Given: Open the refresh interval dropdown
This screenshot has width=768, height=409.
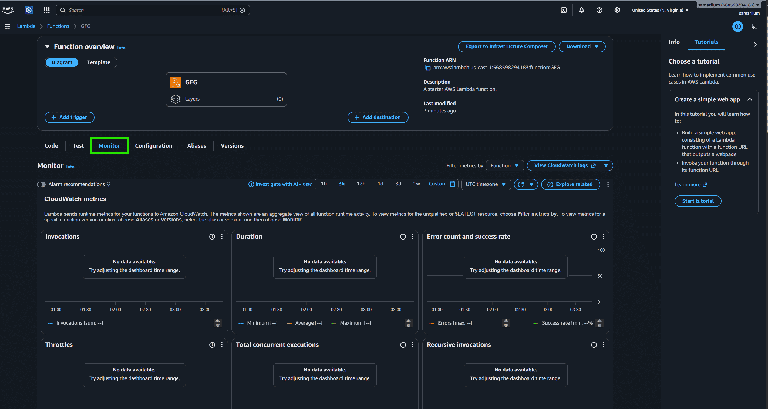Looking at the screenshot, I should pos(531,185).
